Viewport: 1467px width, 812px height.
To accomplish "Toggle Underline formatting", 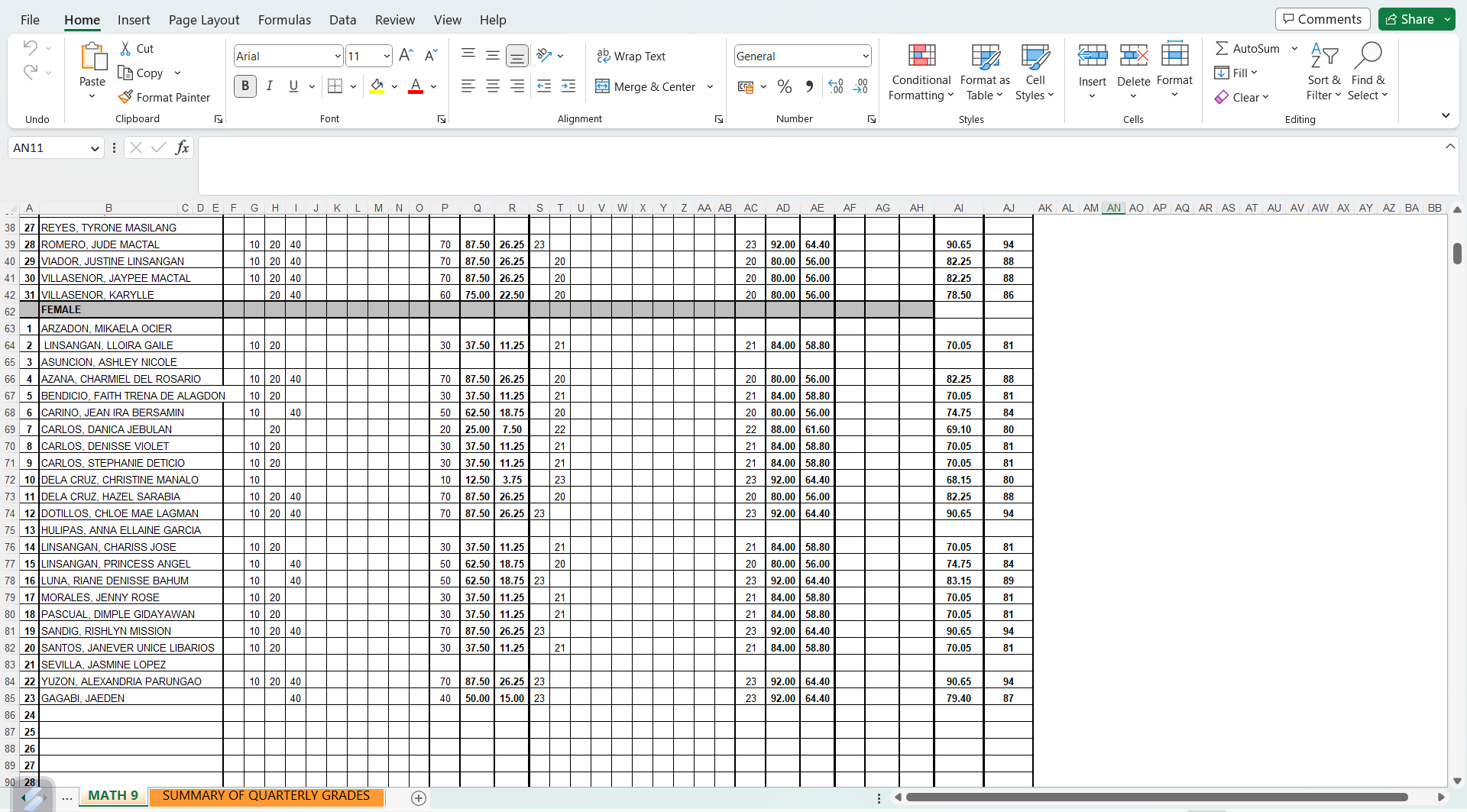I will click(293, 86).
